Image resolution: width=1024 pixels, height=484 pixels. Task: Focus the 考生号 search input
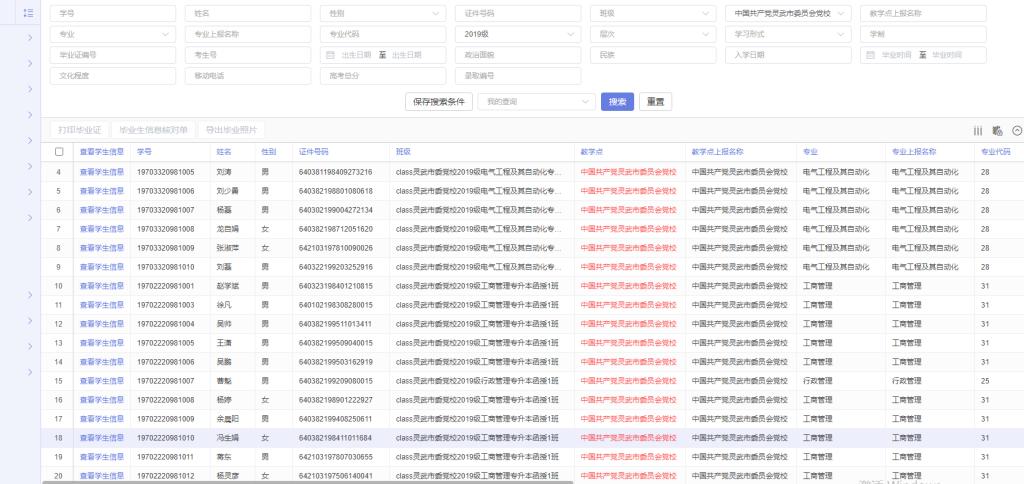coord(248,55)
